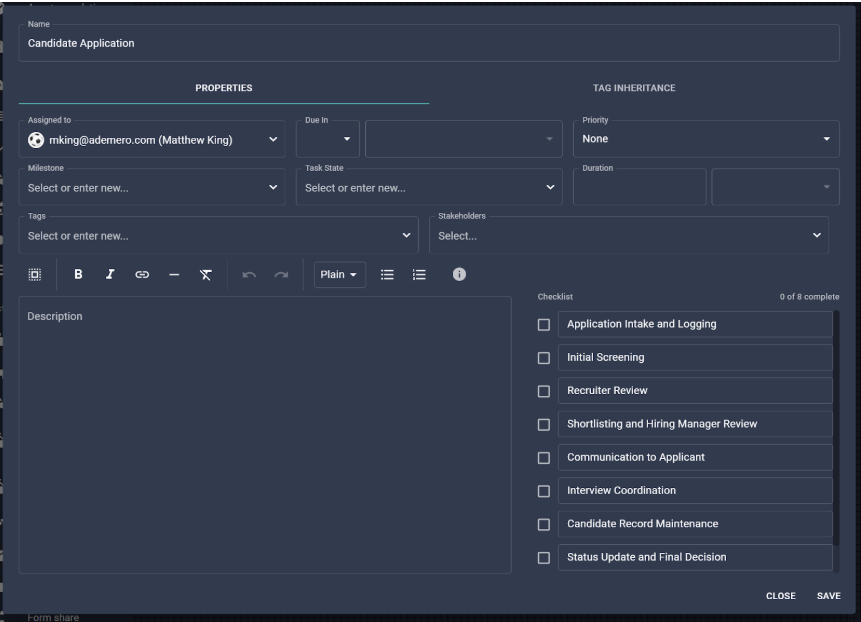Check Communication to Applicant checkbox
The width and height of the screenshot is (861, 622).
pyautogui.click(x=544, y=458)
